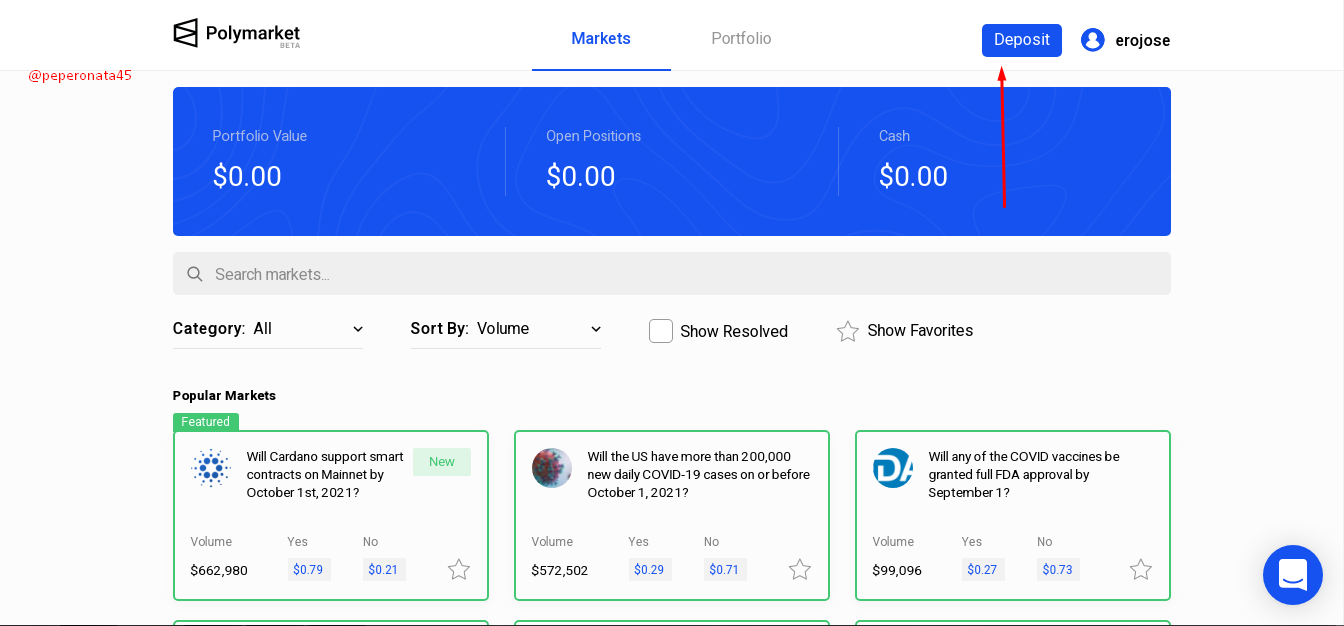Buy No at $0.73 on FDA approval market

coord(1058,570)
